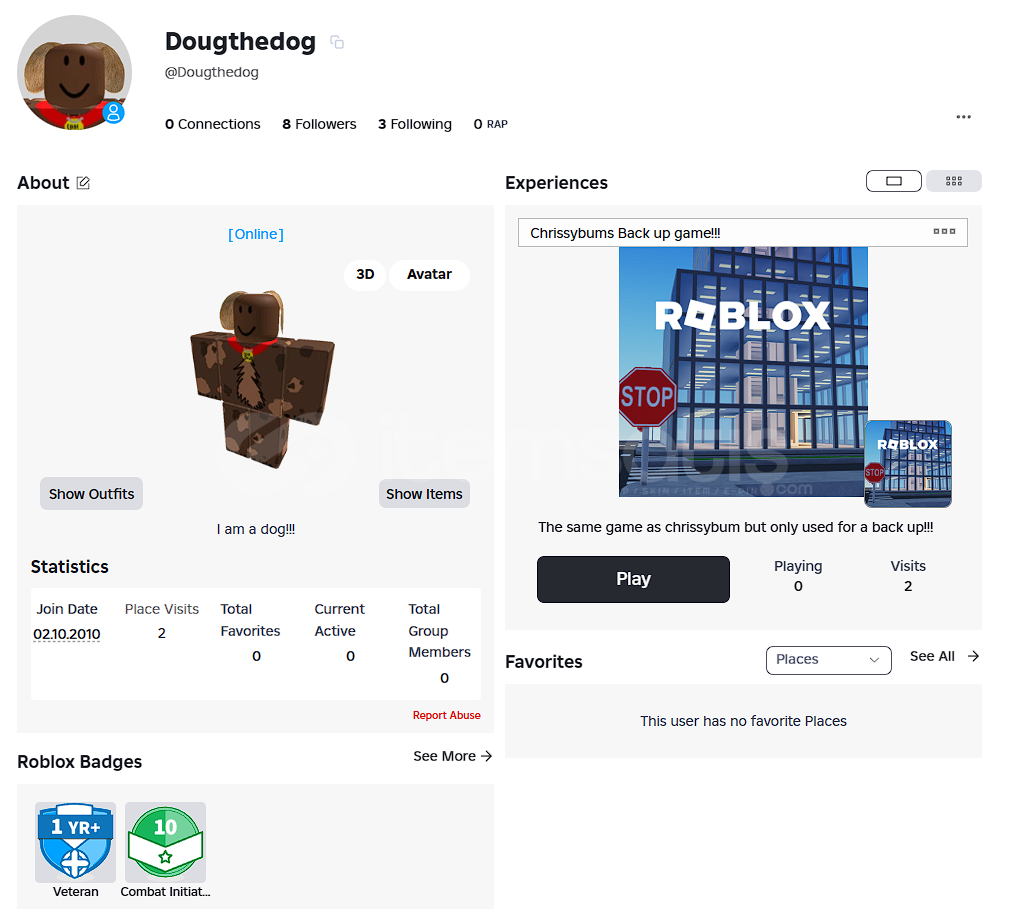Screen dimensions: 1028x909
Task: Click the Report Abuse link
Action: 446,716
